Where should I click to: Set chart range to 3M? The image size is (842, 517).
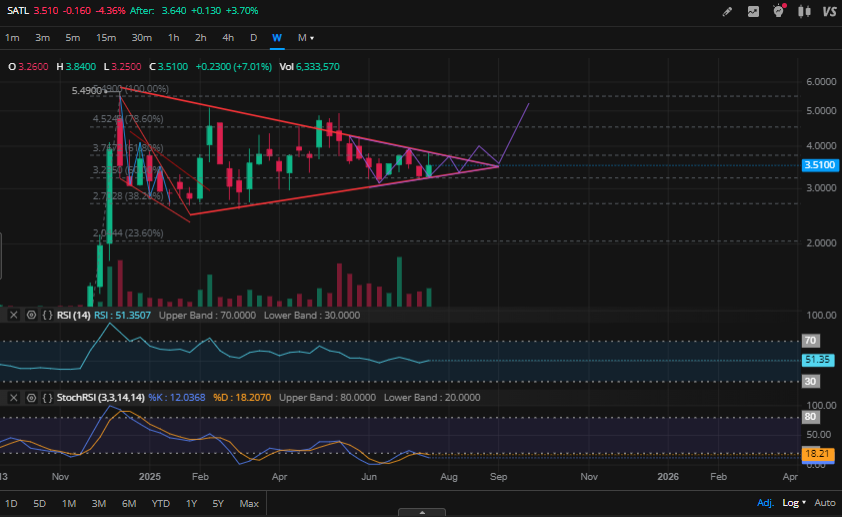click(98, 504)
